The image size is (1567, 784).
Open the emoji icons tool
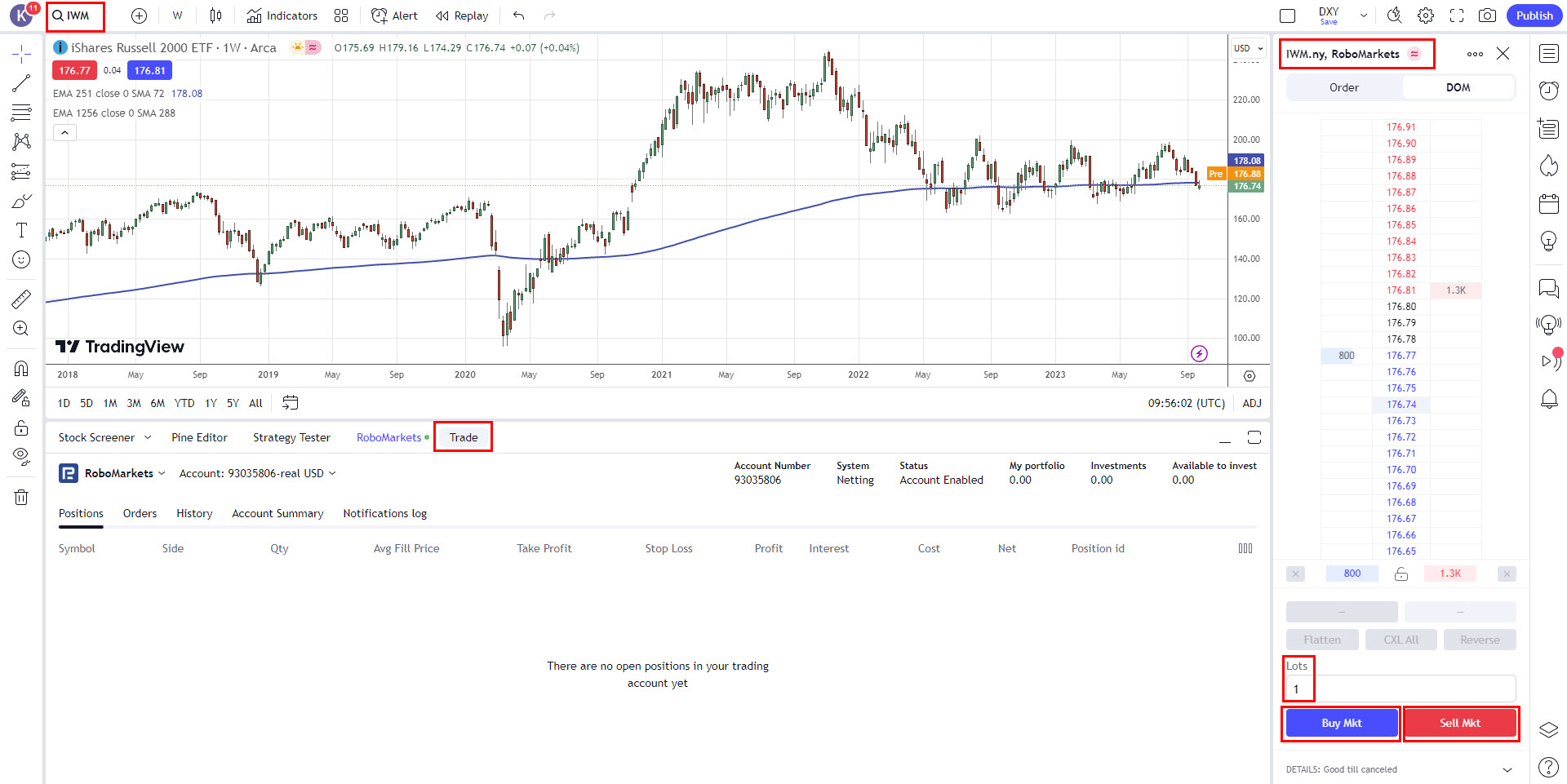pos(21,259)
